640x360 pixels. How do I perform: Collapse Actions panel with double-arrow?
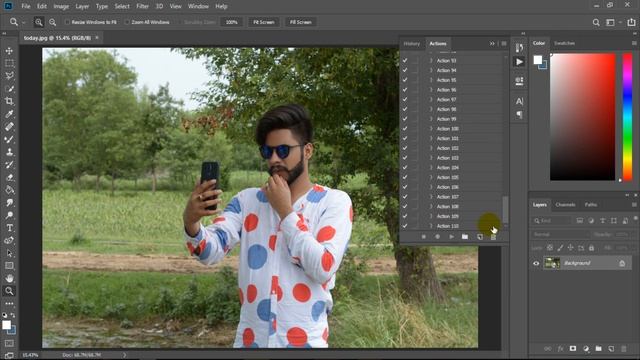[x=492, y=44]
